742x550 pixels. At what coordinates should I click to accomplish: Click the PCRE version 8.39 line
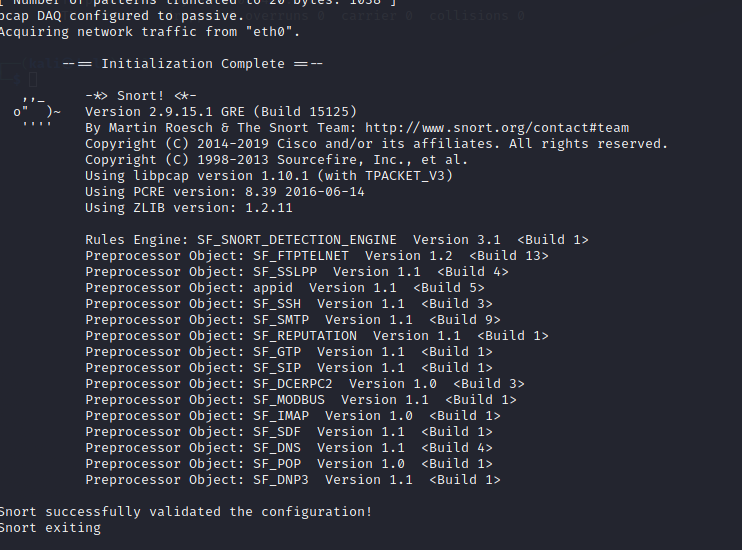225,192
